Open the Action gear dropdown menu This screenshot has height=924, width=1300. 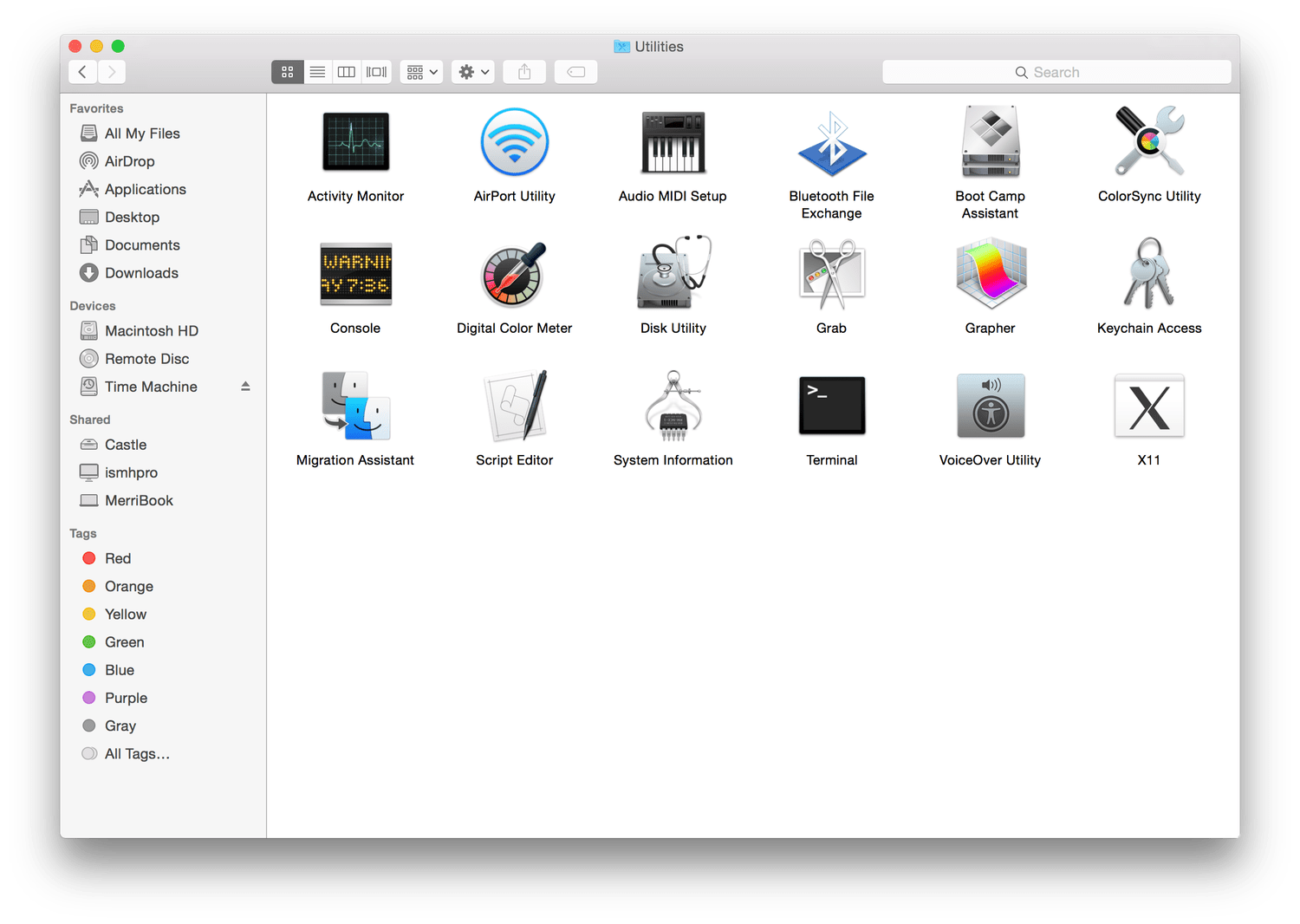(x=473, y=72)
